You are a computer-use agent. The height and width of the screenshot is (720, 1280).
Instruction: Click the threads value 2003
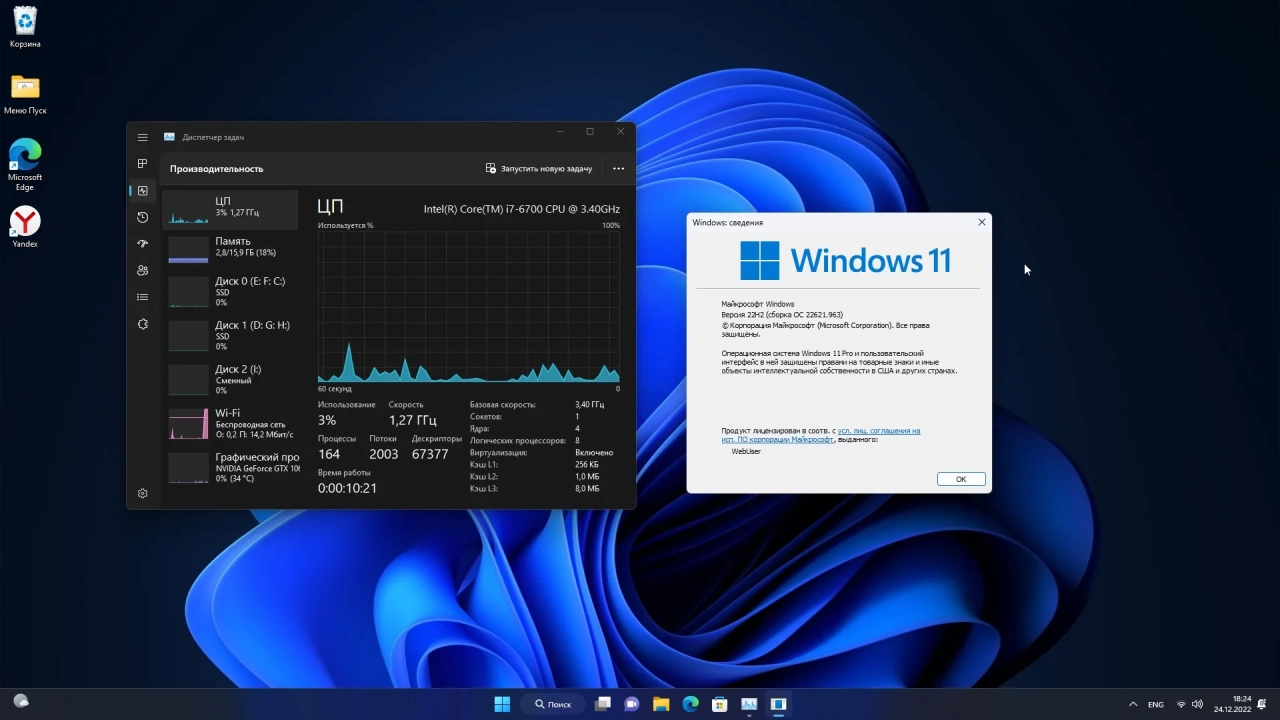pyautogui.click(x=383, y=454)
